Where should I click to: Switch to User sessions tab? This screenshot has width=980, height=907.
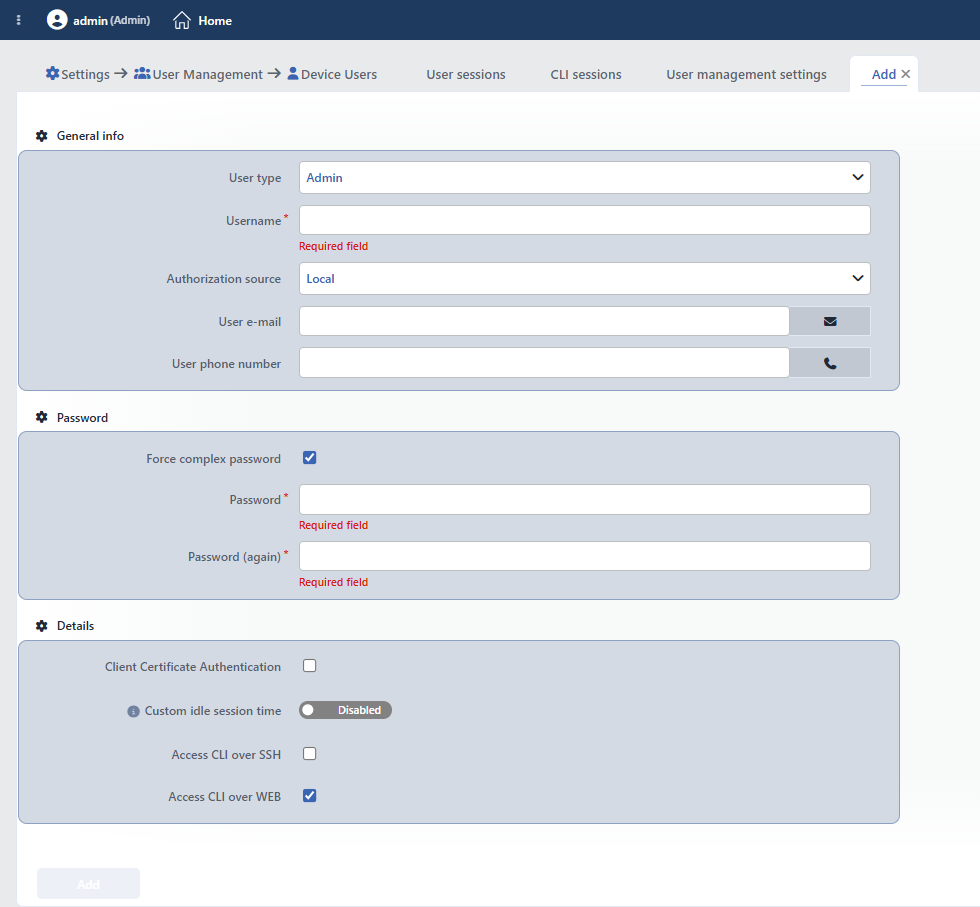pyautogui.click(x=466, y=74)
